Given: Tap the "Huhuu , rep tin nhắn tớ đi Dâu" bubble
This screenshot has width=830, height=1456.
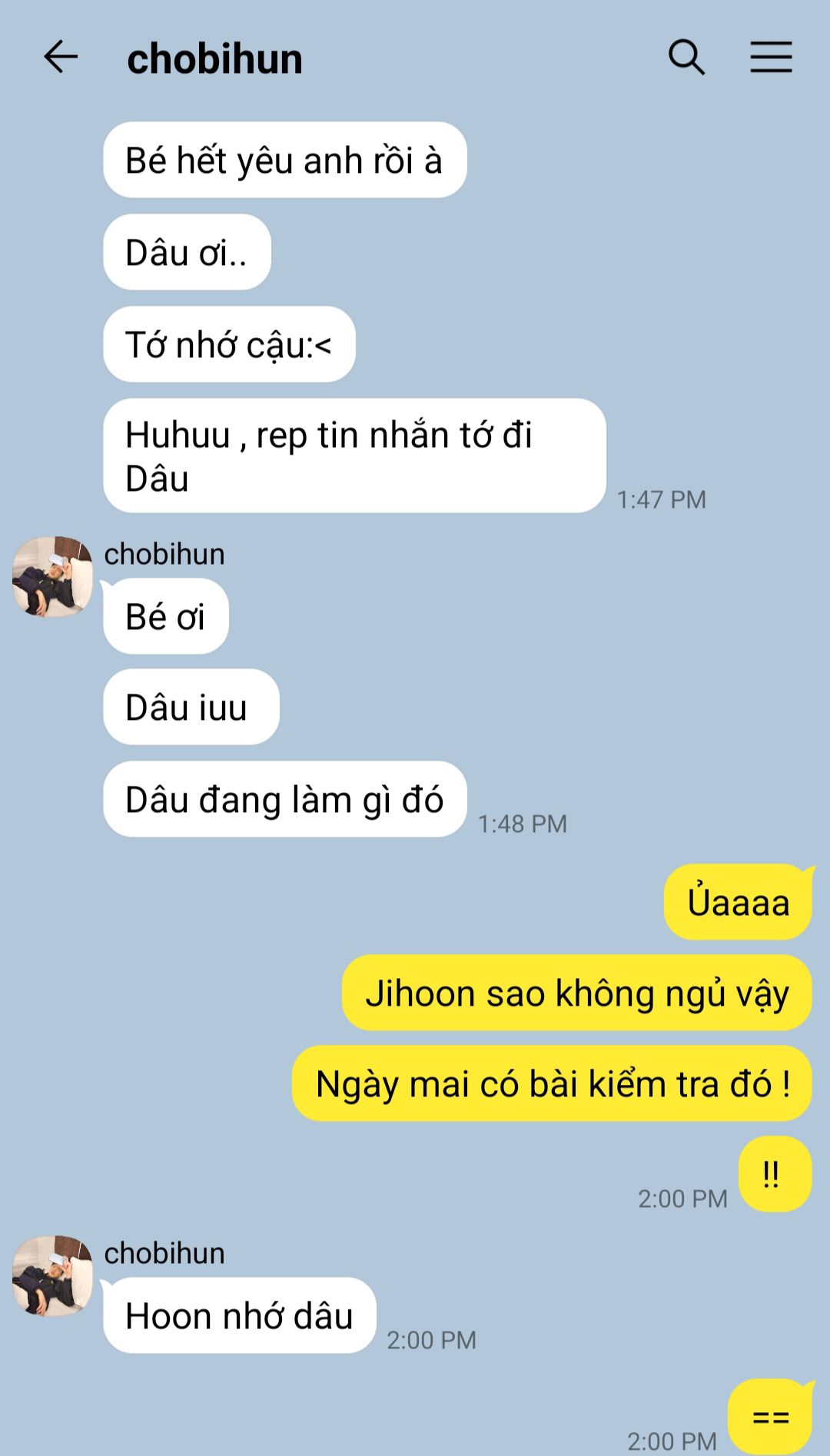Looking at the screenshot, I should pyautogui.click(x=354, y=456).
